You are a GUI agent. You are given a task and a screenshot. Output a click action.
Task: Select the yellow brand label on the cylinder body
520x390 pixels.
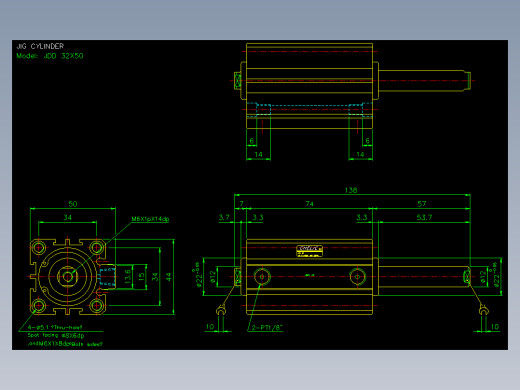click(309, 251)
